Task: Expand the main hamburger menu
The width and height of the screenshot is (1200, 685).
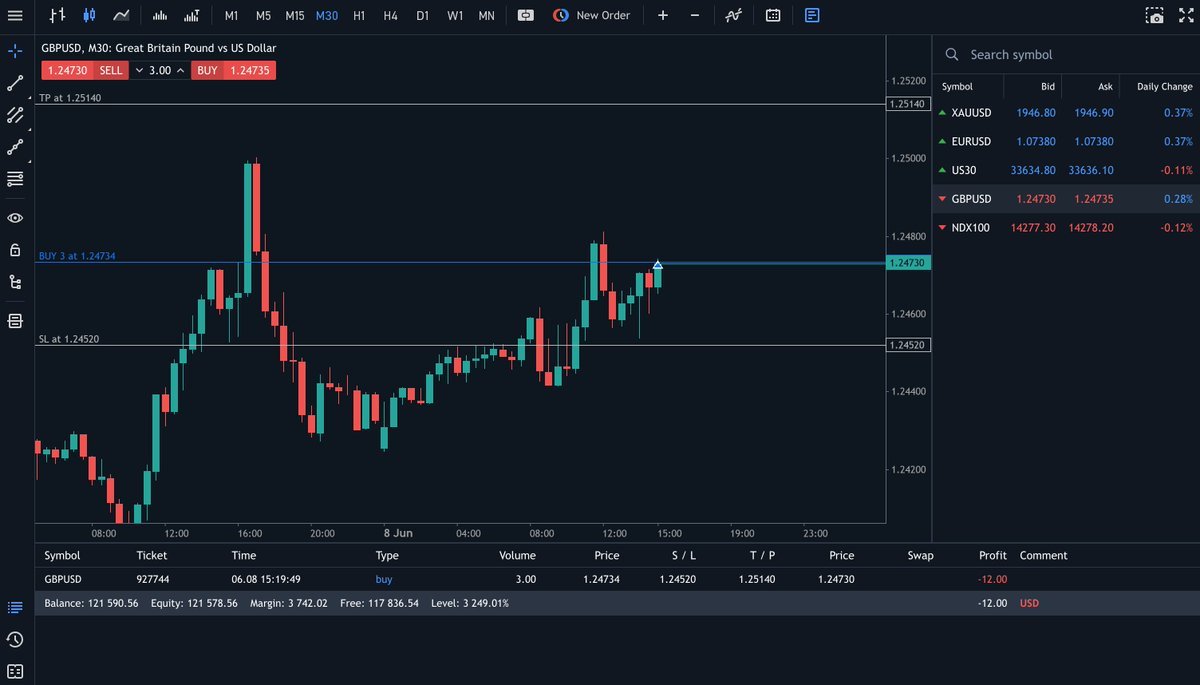Action: pos(15,15)
